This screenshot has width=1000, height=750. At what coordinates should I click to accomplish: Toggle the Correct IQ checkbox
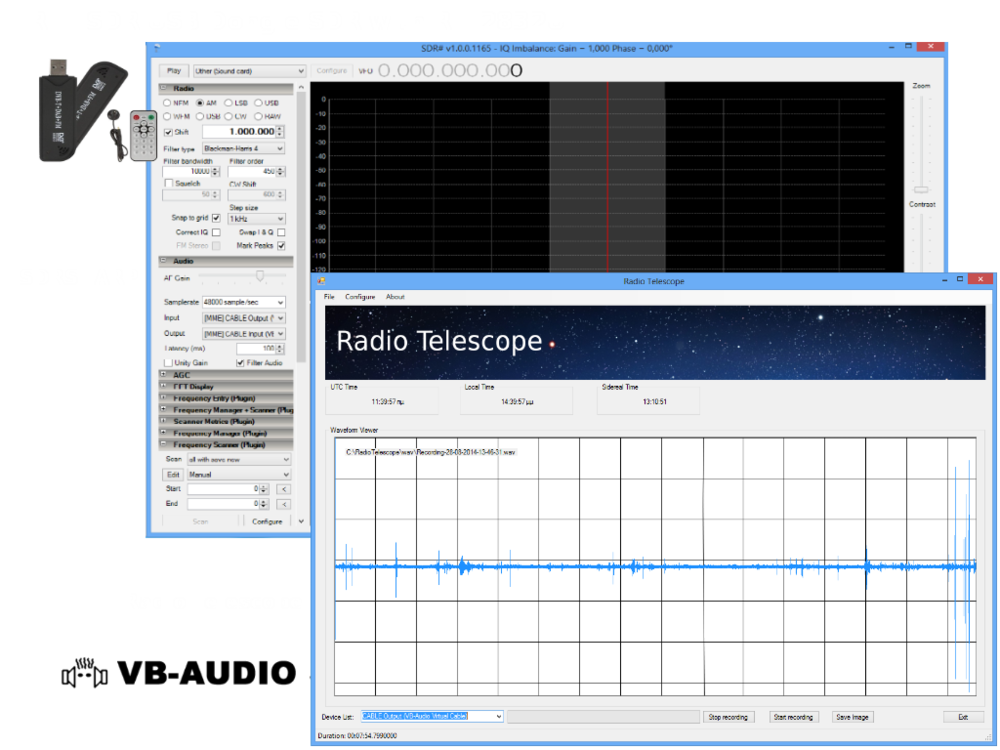pyautogui.click(x=216, y=232)
